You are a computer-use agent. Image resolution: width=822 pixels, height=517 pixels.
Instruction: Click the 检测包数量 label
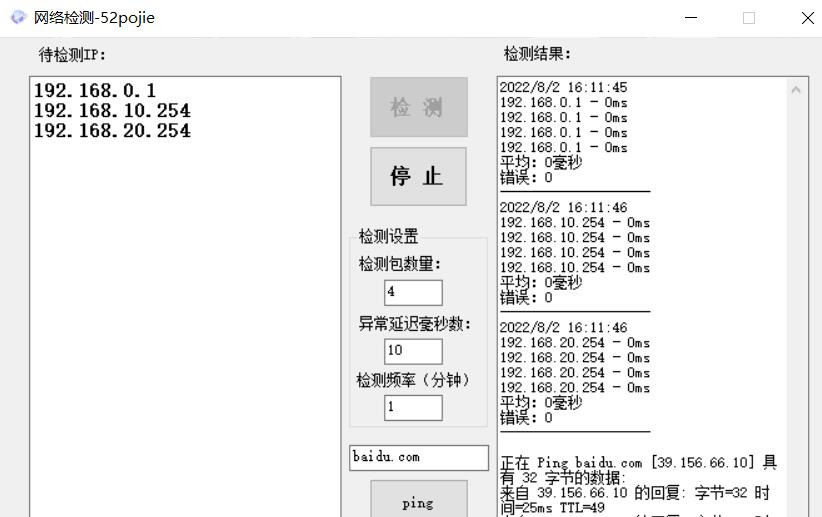(400, 264)
